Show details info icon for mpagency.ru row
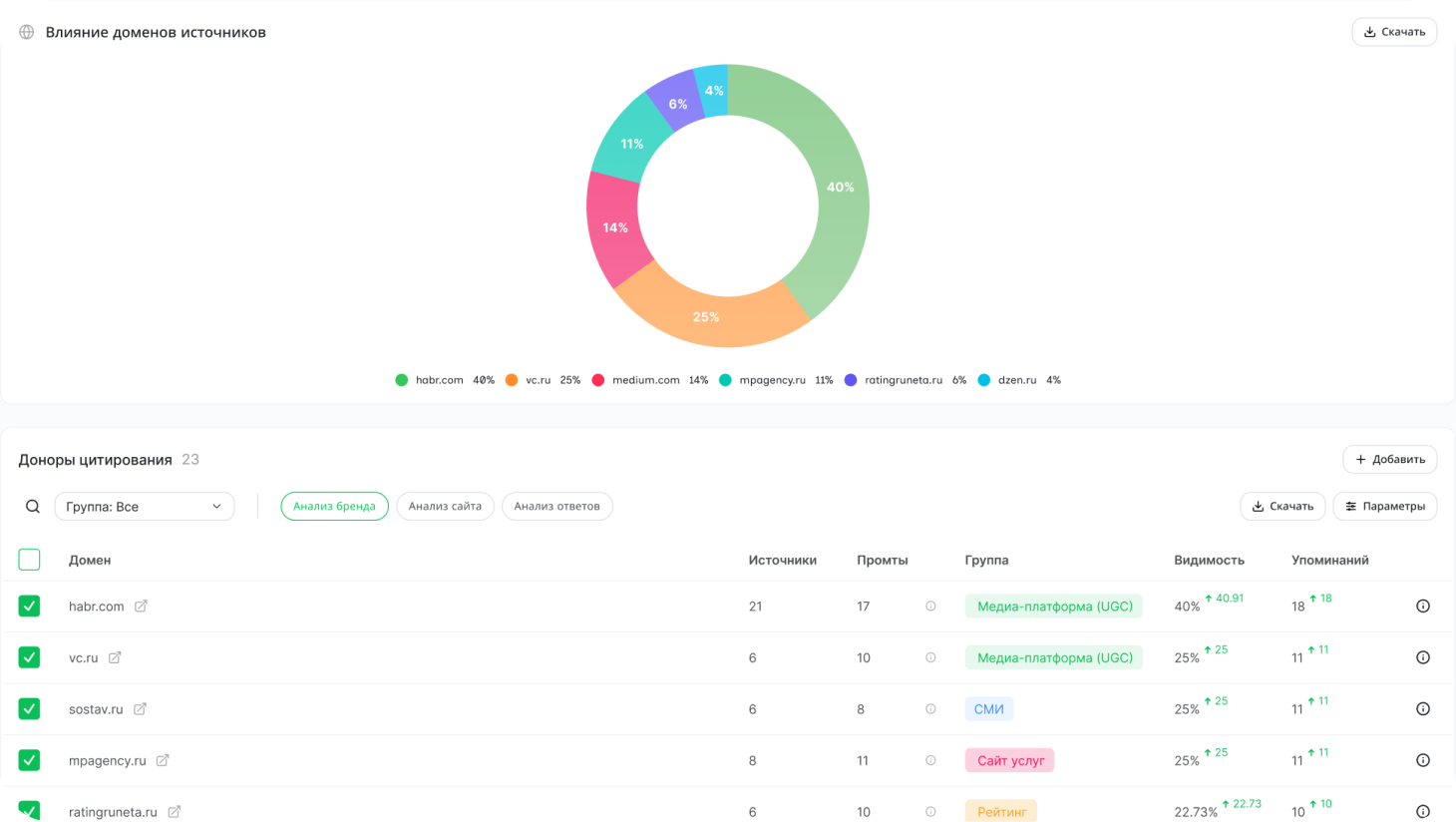 click(x=1423, y=760)
